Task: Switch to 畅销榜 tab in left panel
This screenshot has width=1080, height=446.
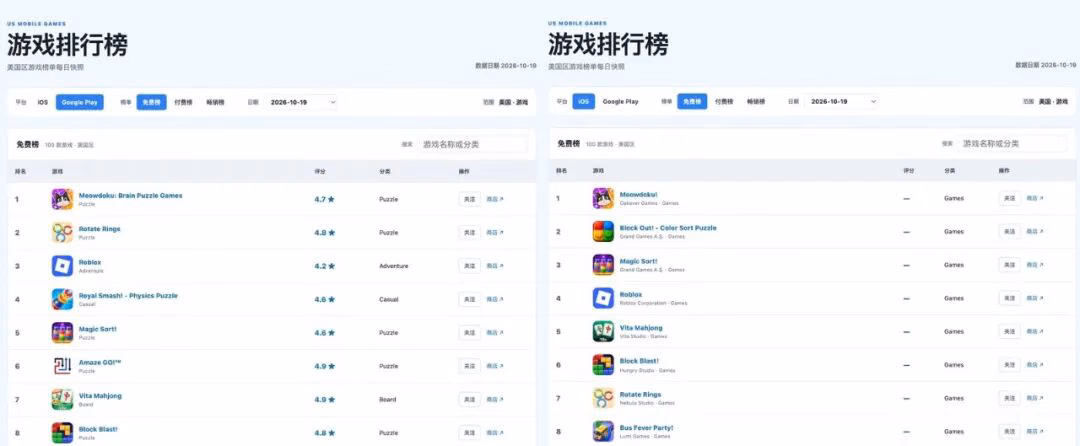Action: 216,102
